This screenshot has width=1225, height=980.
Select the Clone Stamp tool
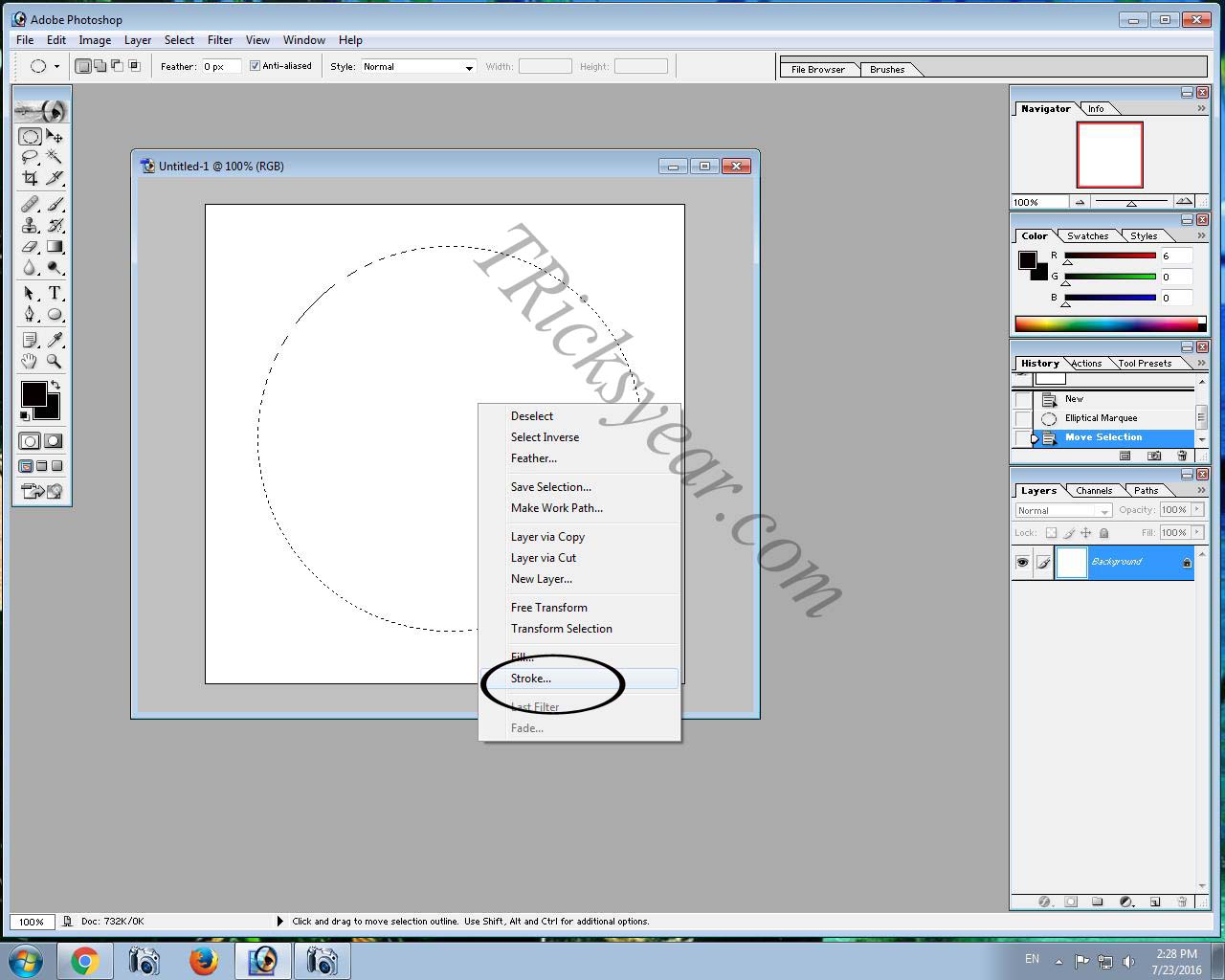(x=30, y=225)
